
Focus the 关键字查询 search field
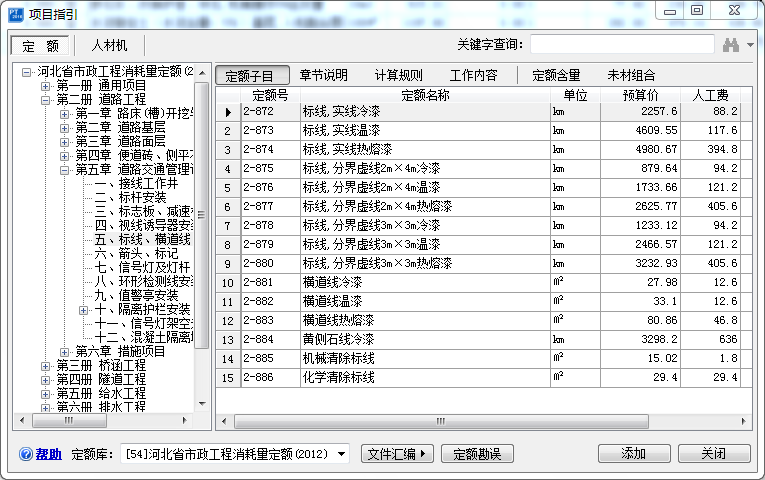[622, 44]
